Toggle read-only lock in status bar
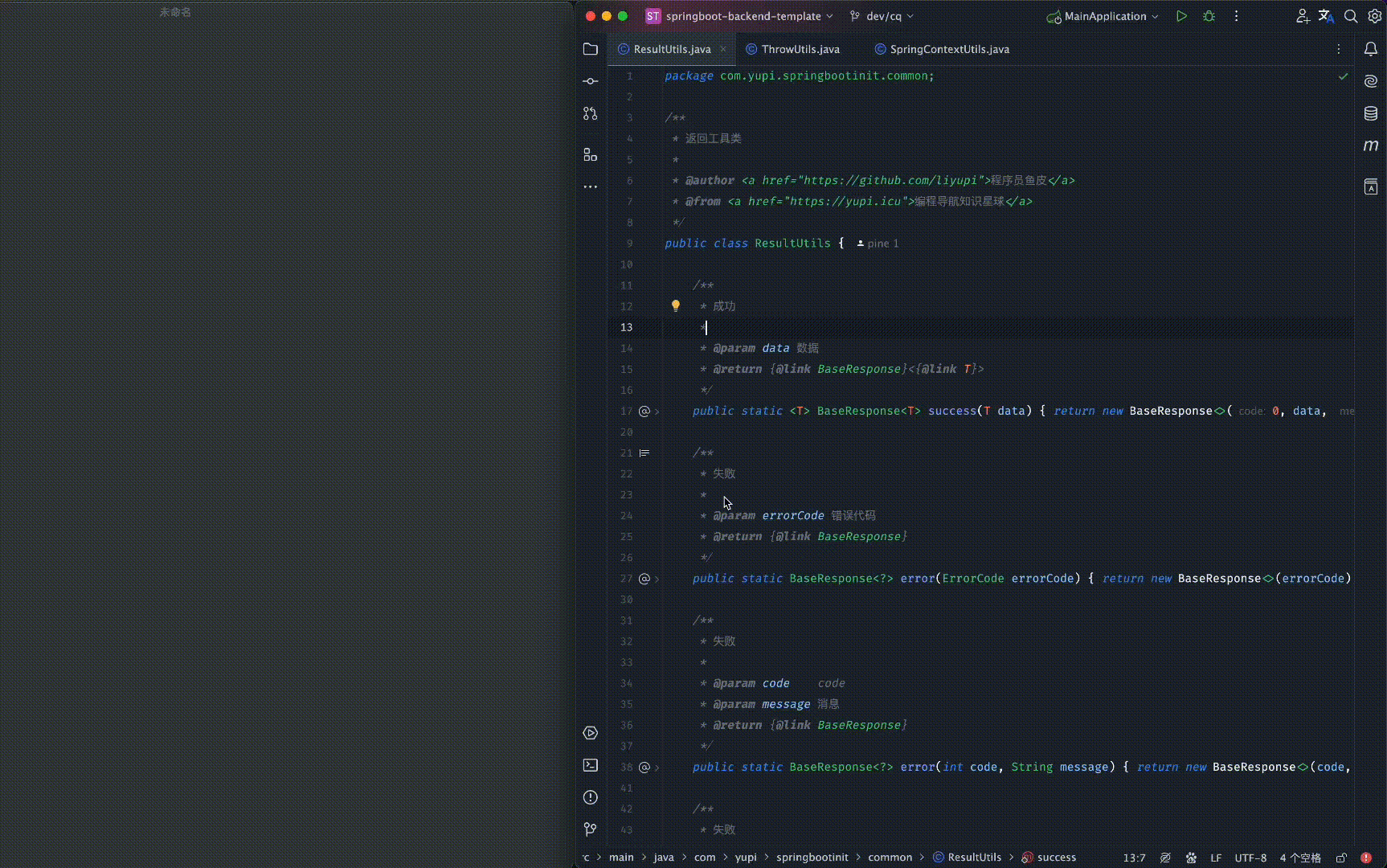 (x=1341, y=858)
